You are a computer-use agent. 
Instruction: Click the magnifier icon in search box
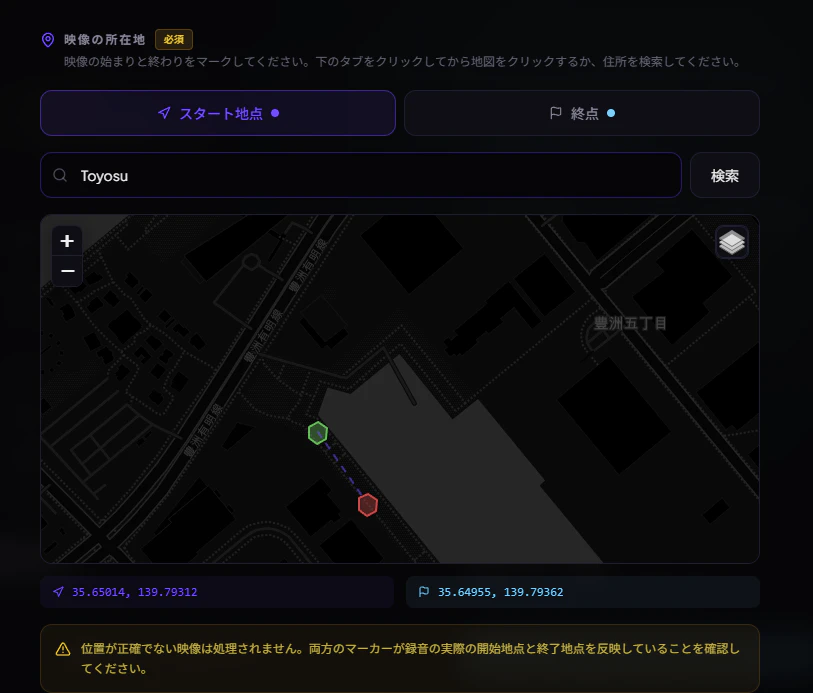(x=60, y=175)
